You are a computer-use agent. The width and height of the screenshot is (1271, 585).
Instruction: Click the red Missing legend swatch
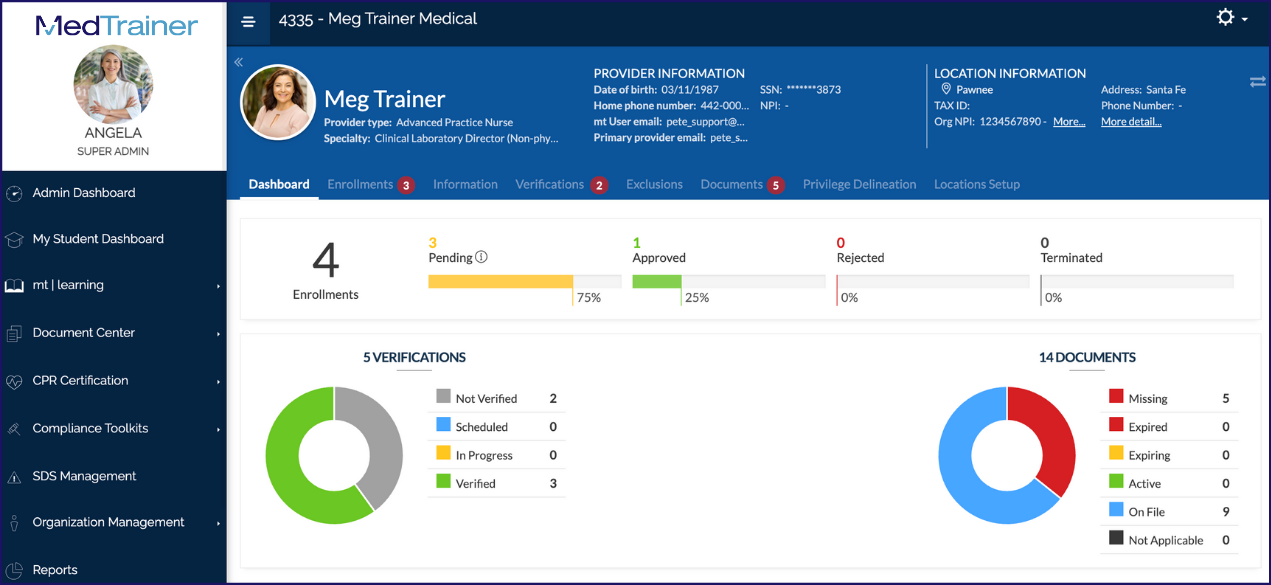pyautogui.click(x=1116, y=397)
